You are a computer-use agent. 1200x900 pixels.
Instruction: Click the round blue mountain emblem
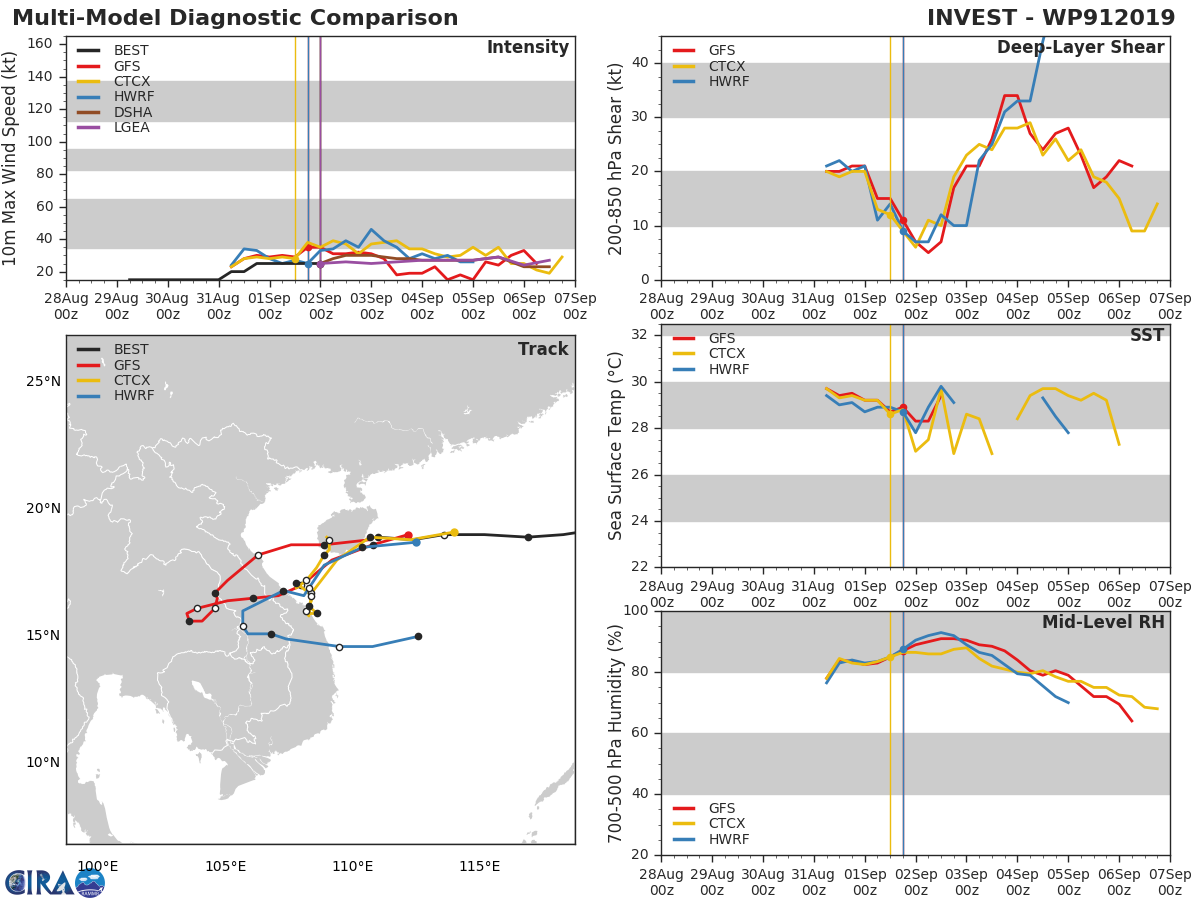pyautogui.click(x=90, y=882)
